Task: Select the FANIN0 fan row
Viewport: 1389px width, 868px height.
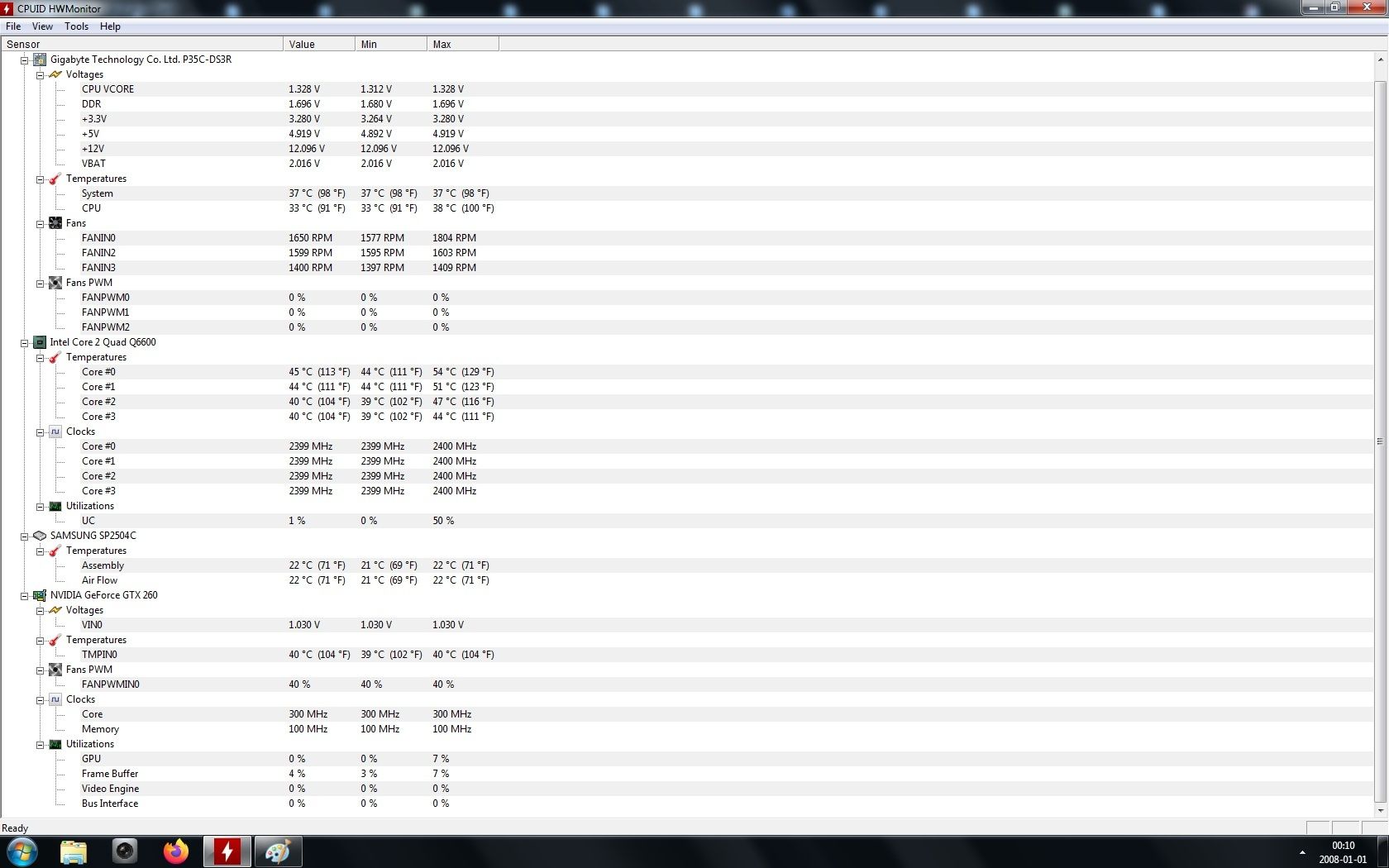Action: pyautogui.click(x=686, y=238)
